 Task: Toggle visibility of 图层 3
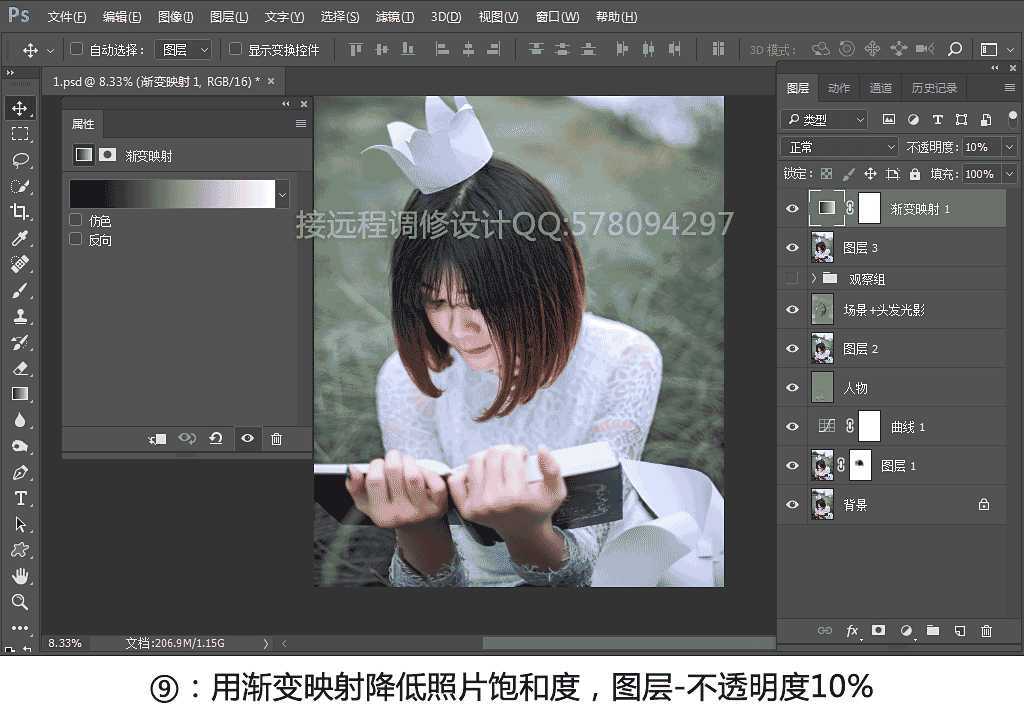(x=792, y=247)
